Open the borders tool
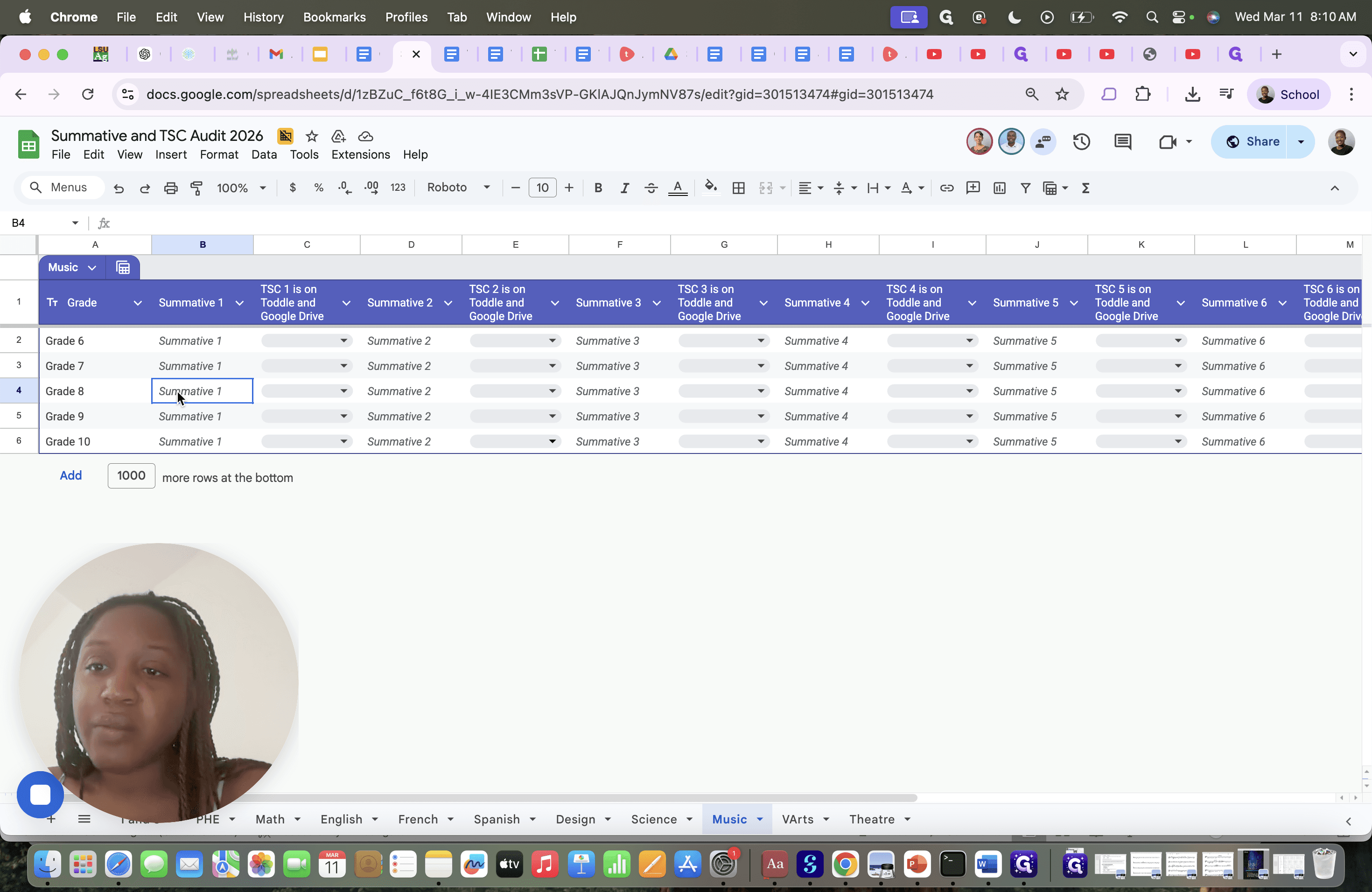This screenshot has width=1372, height=892. pyautogui.click(x=738, y=188)
